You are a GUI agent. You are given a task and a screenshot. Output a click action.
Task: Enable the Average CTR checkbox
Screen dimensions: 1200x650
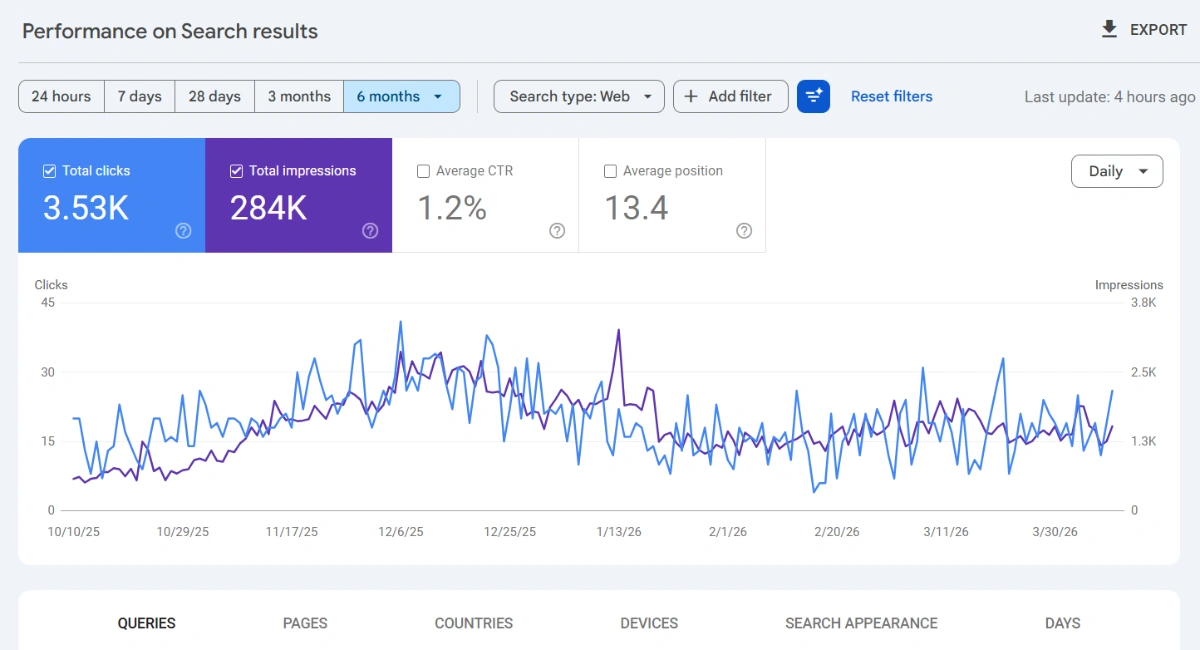pos(423,170)
